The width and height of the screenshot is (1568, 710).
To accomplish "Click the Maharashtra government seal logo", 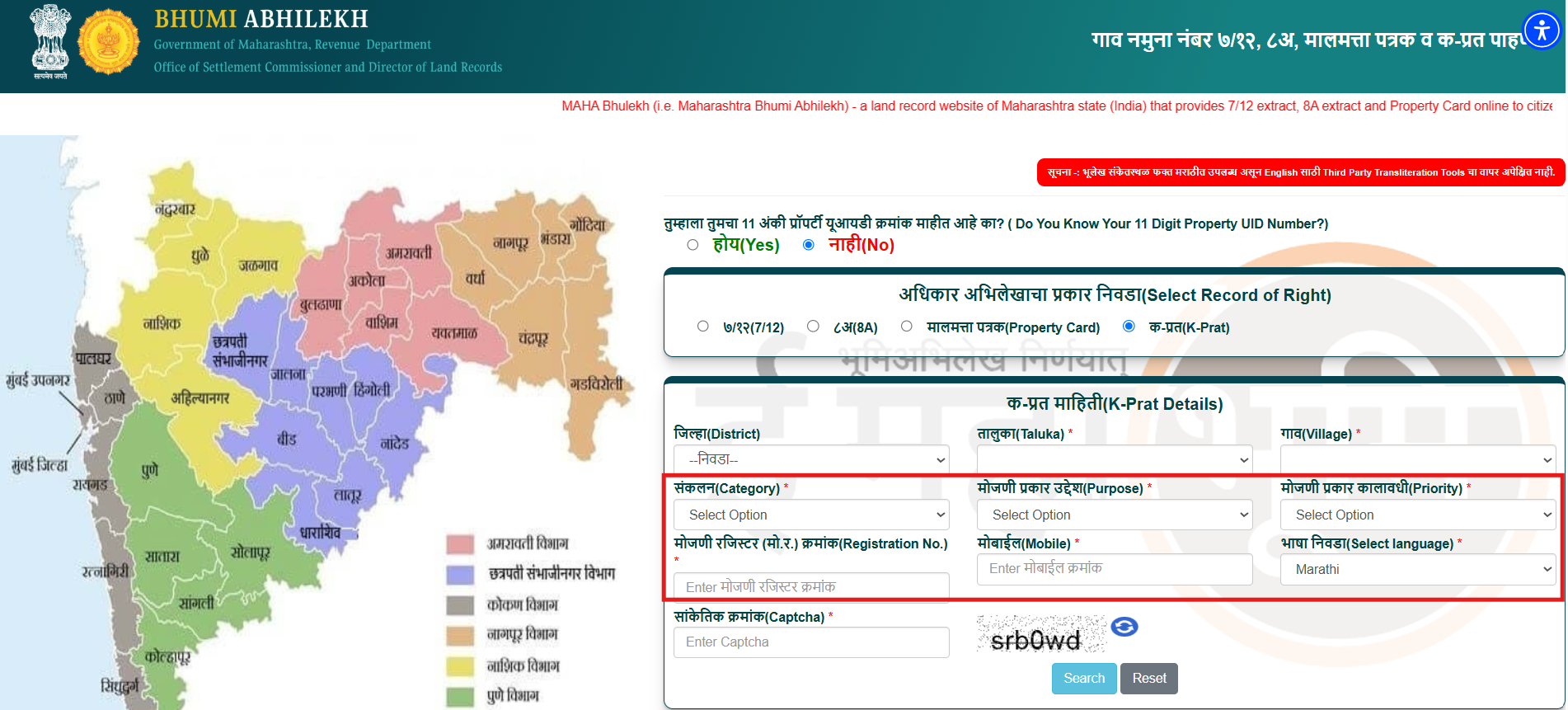I will point(109,41).
